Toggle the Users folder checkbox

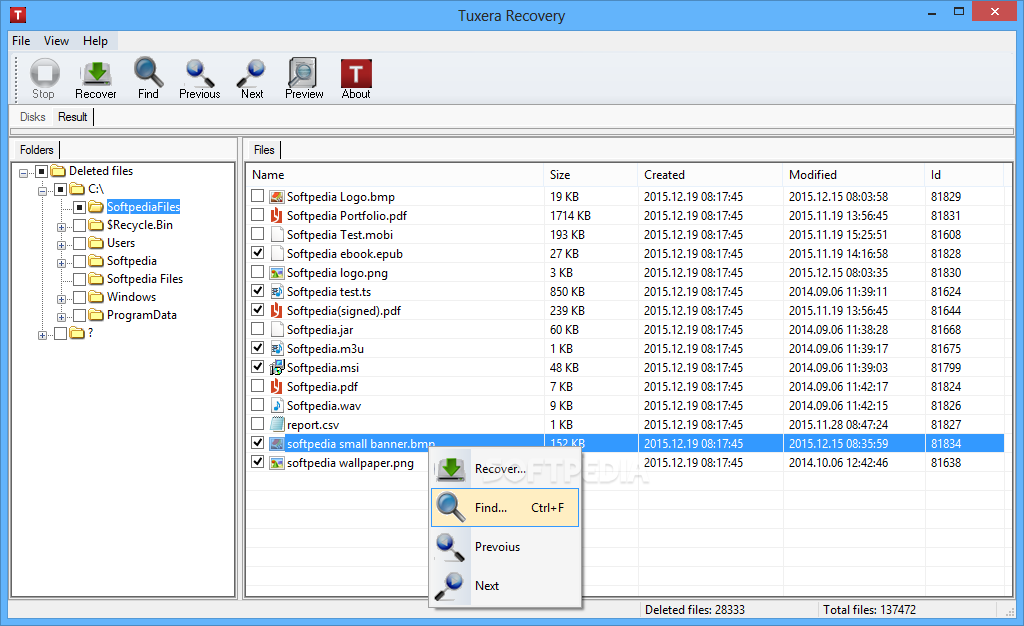[x=79, y=243]
